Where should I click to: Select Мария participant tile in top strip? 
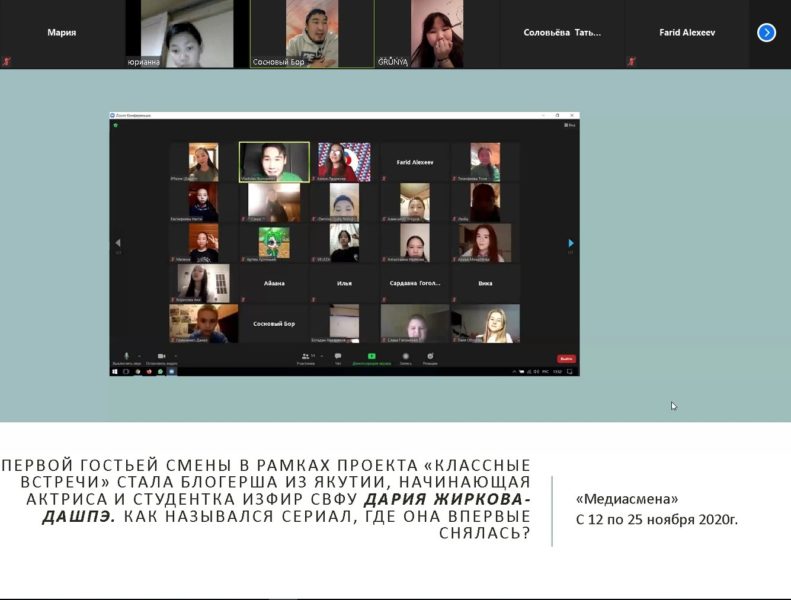(62, 33)
